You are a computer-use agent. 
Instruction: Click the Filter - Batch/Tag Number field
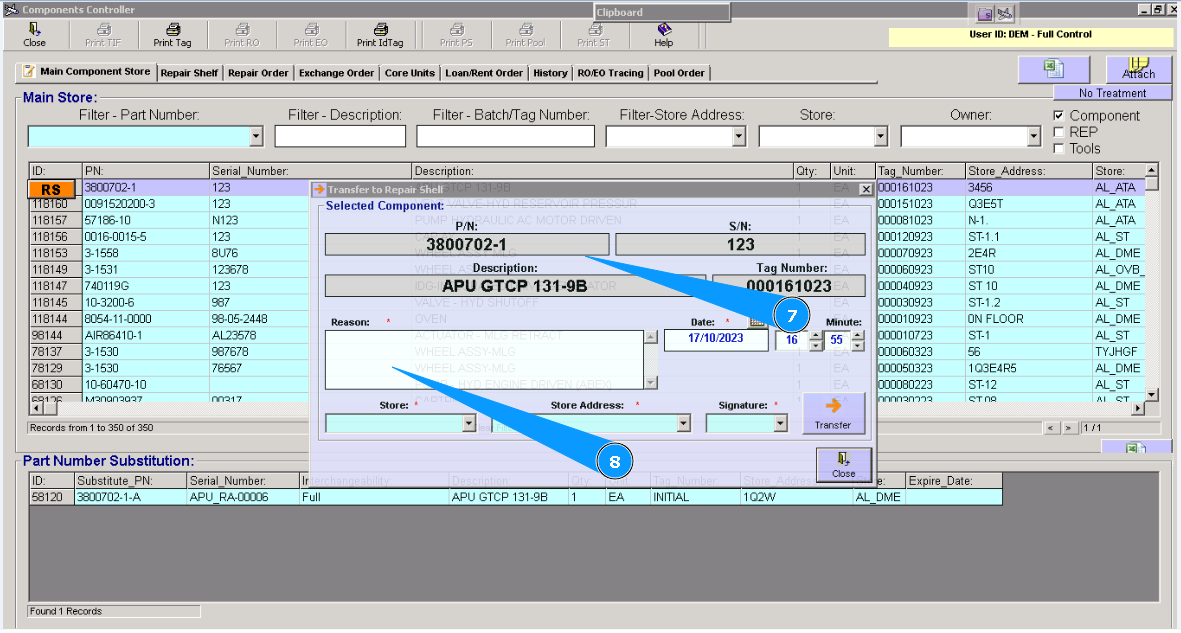(x=505, y=136)
